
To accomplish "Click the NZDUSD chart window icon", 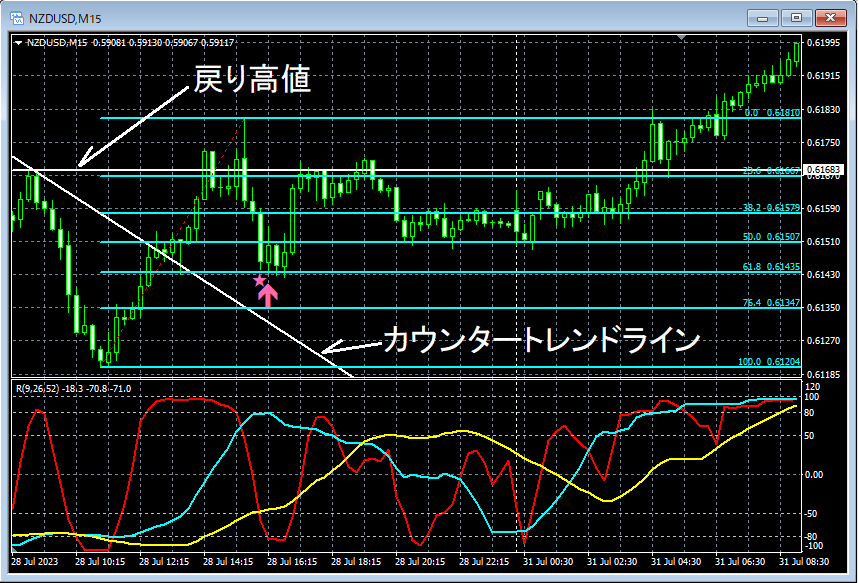I will 17,19.
